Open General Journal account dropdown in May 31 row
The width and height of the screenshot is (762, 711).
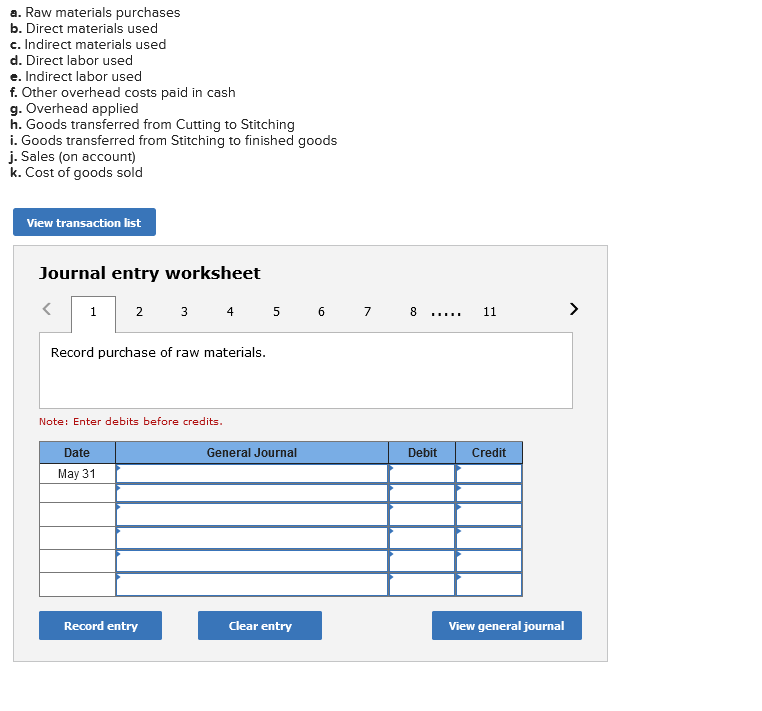[252, 474]
